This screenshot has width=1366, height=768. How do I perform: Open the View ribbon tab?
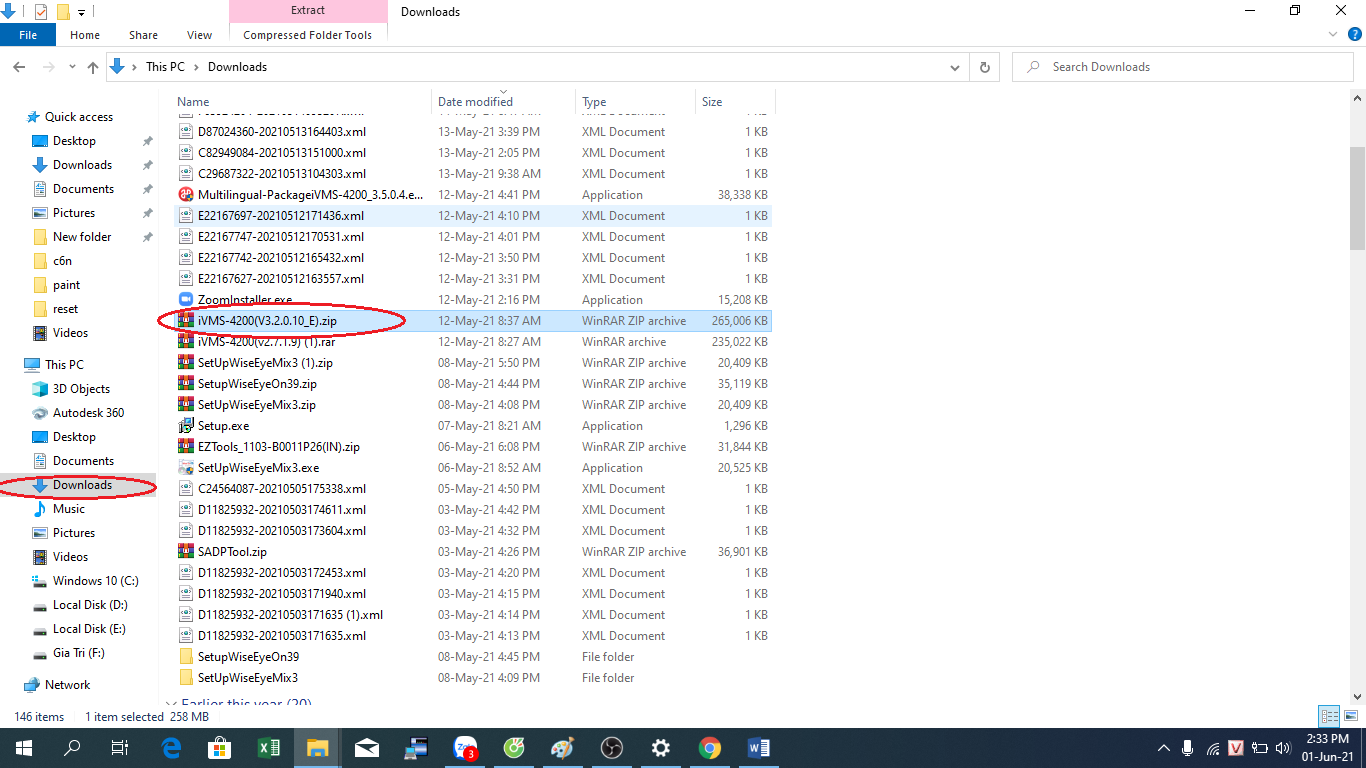coord(200,34)
